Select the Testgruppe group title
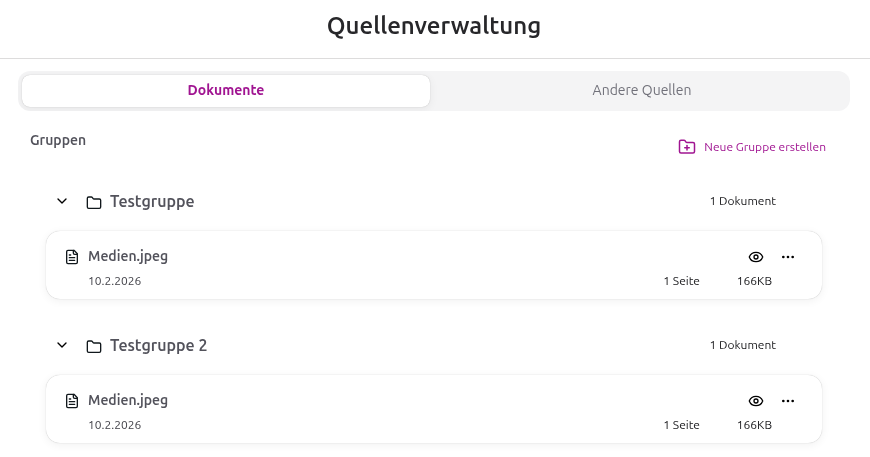 (x=152, y=202)
